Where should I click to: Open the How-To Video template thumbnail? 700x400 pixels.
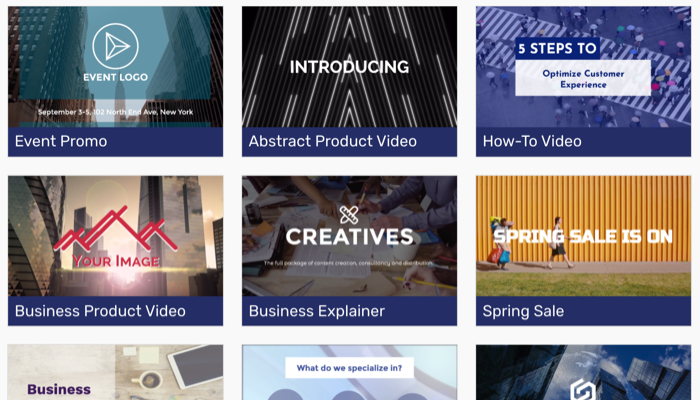583,67
